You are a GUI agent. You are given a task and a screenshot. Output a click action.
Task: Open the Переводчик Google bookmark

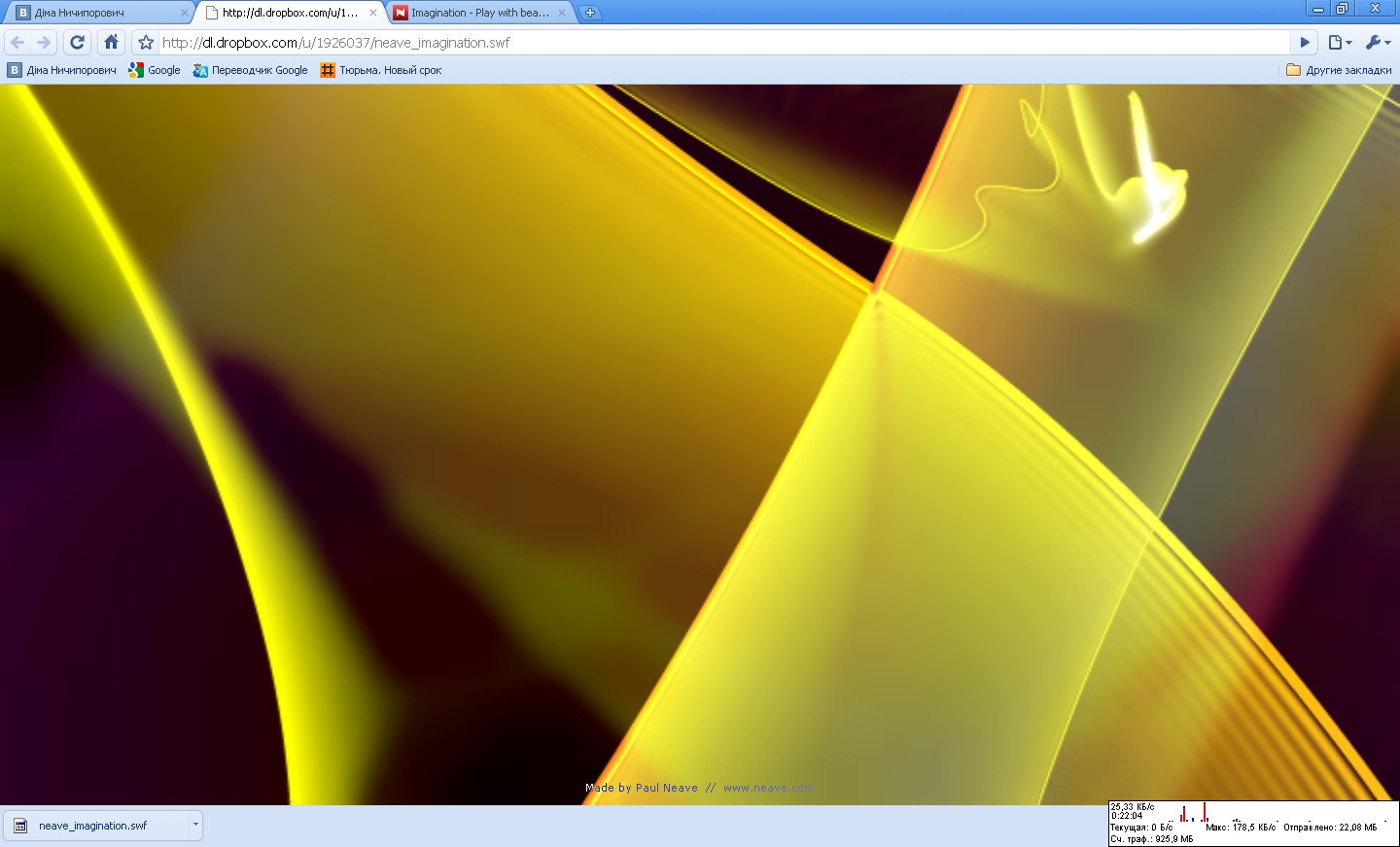coord(250,70)
